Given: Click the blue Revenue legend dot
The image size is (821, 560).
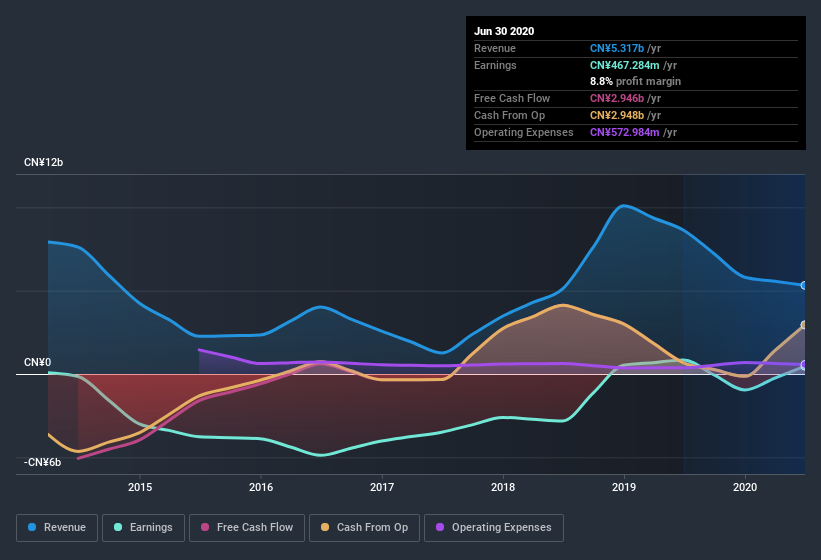Looking at the screenshot, I should tap(33, 527).
